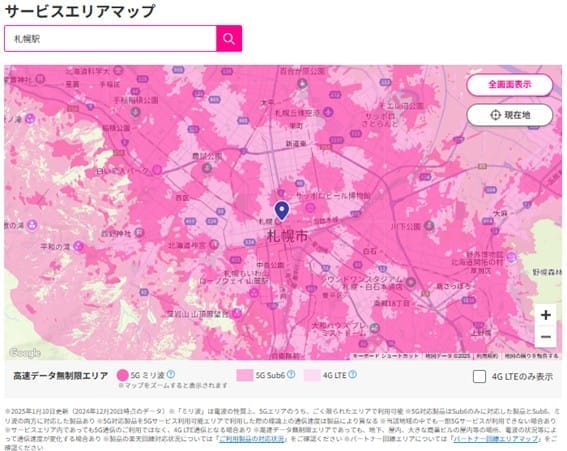Click the 札幌市 city label on map
The width and height of the screenshot is (567, 451).
(x=287, y=236)
